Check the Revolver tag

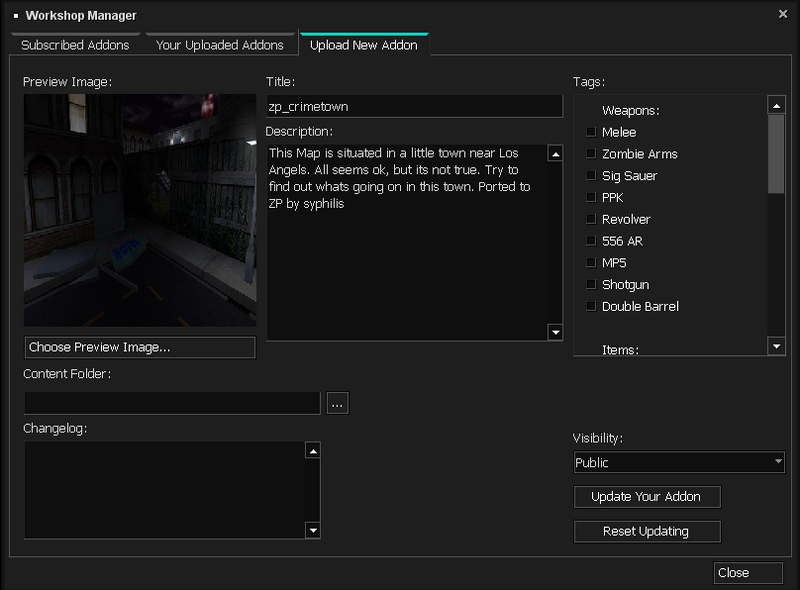(590, 219)
